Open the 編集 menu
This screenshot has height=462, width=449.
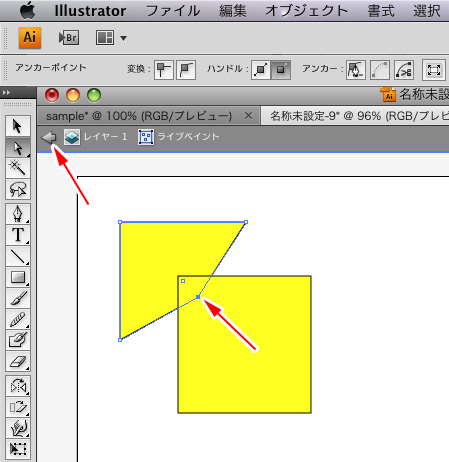[233, 11]
